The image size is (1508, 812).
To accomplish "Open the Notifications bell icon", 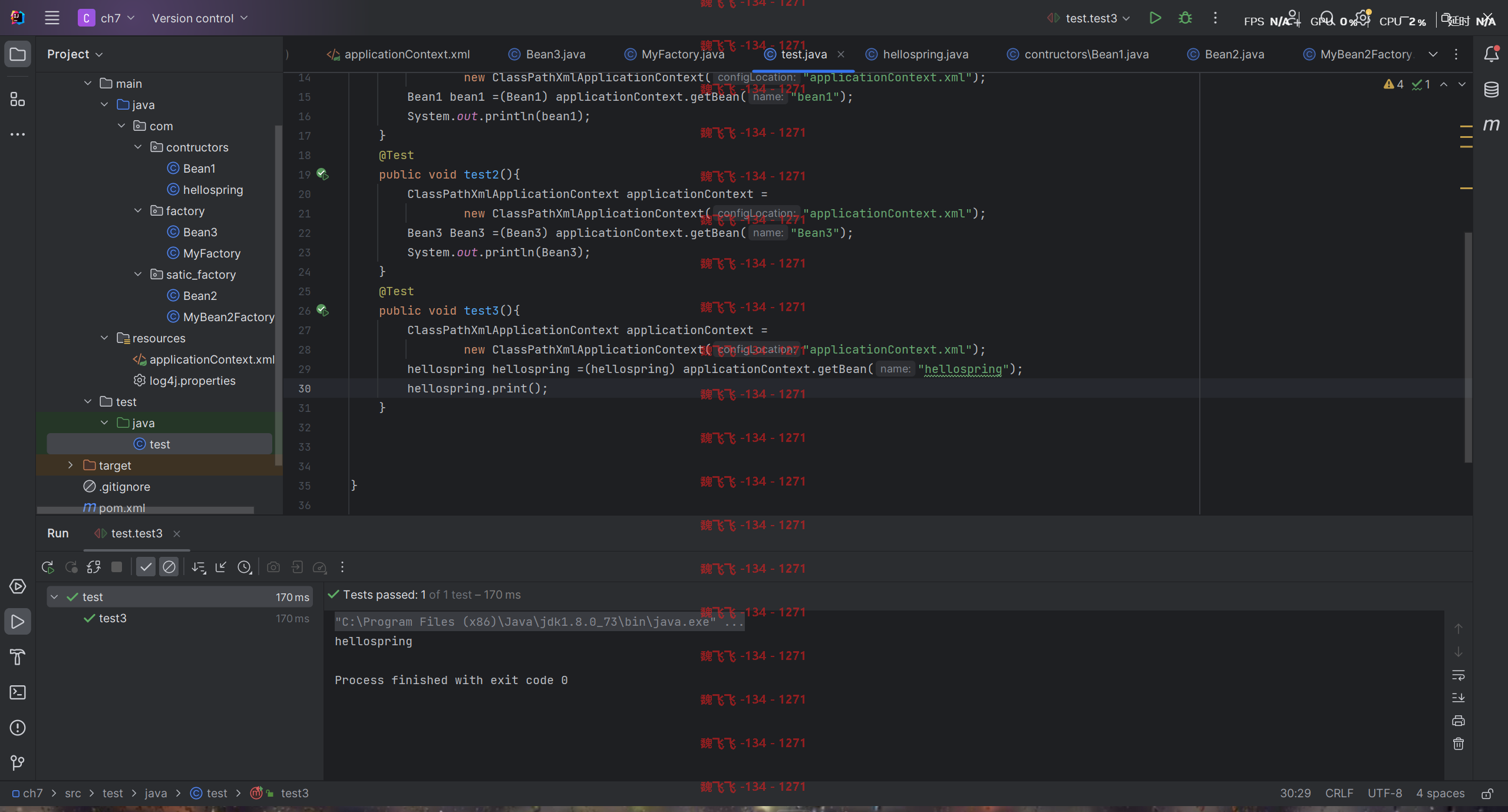I will pos(1491,54).
